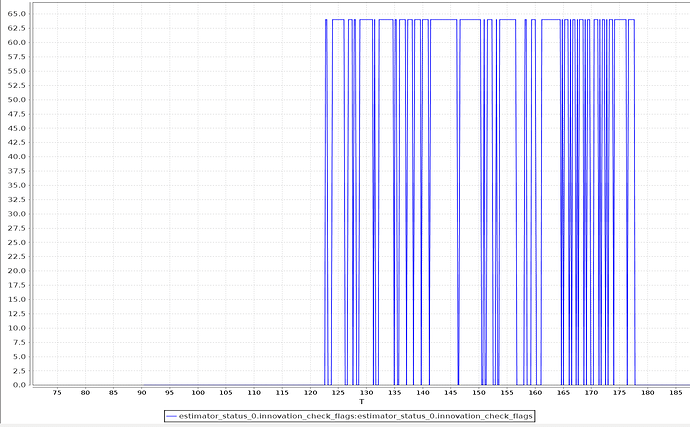Click the 65.0 y-axis tick label
The height and width of the screenshot is (427, 690).
(x=17, y=14)
